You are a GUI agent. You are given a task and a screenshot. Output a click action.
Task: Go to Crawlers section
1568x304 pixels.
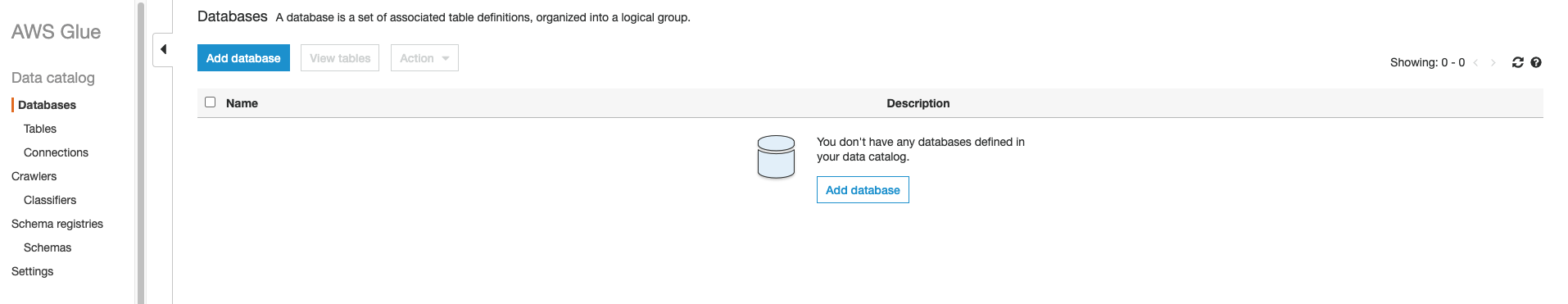coord(34,176)
